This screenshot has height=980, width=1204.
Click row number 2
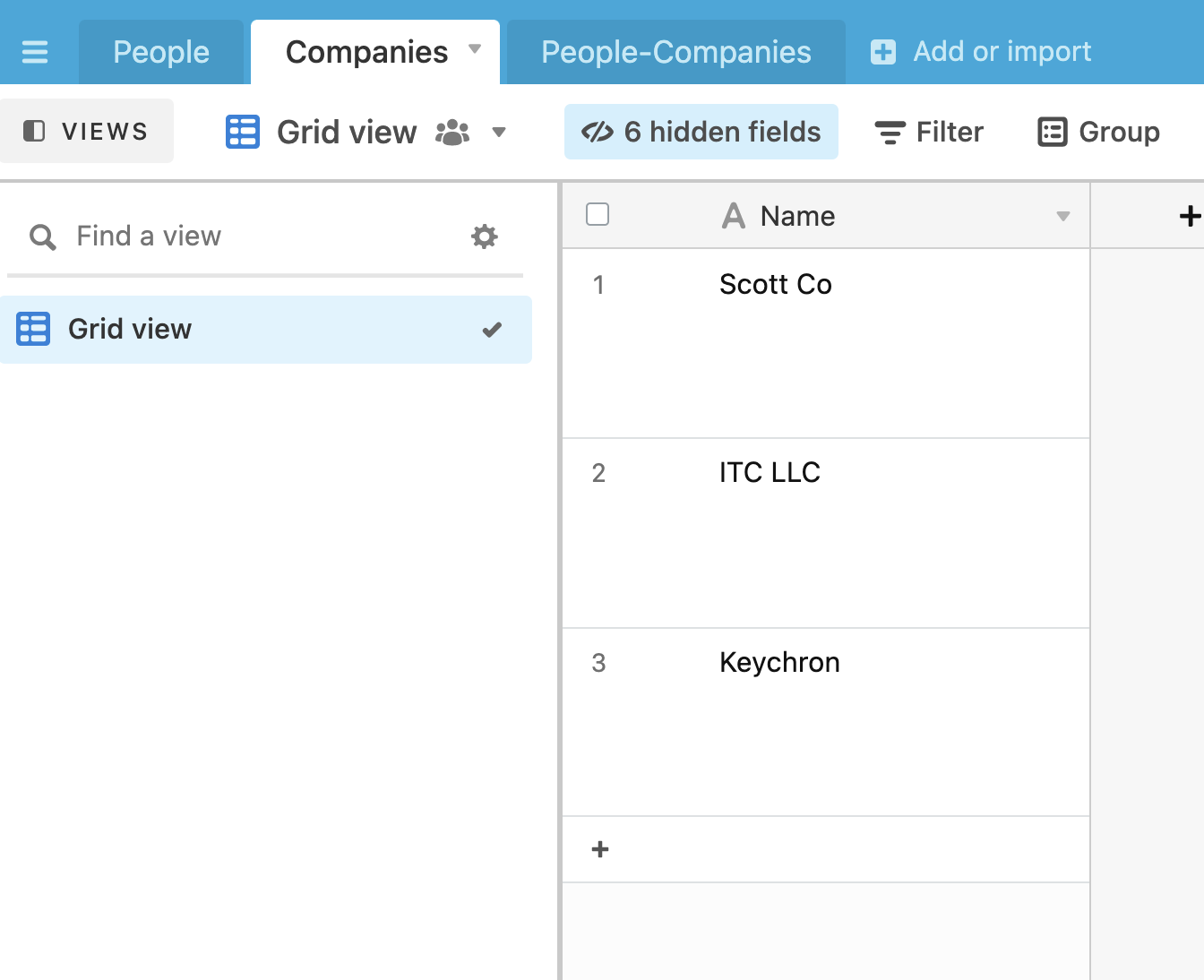tap(598, 473)
